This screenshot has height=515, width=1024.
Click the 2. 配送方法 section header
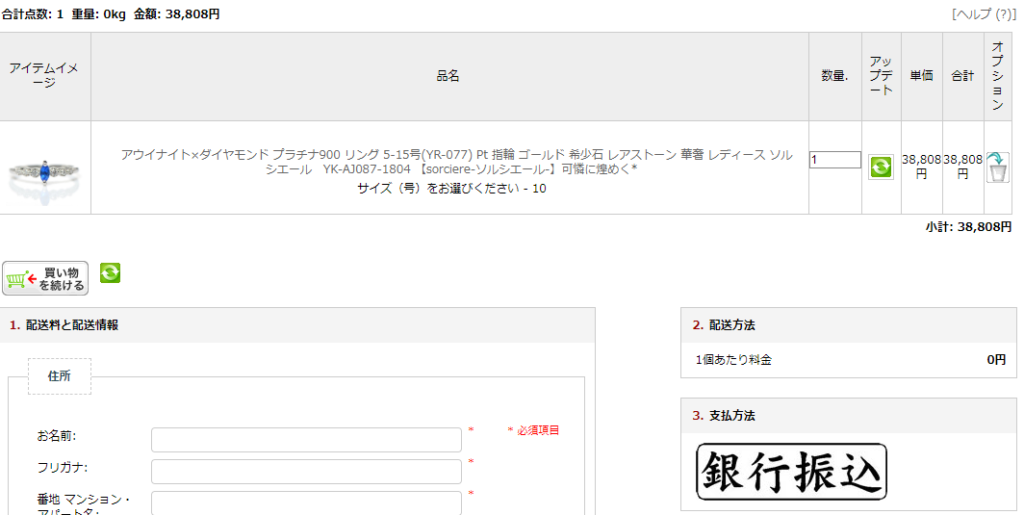click(x=724, y=325)
